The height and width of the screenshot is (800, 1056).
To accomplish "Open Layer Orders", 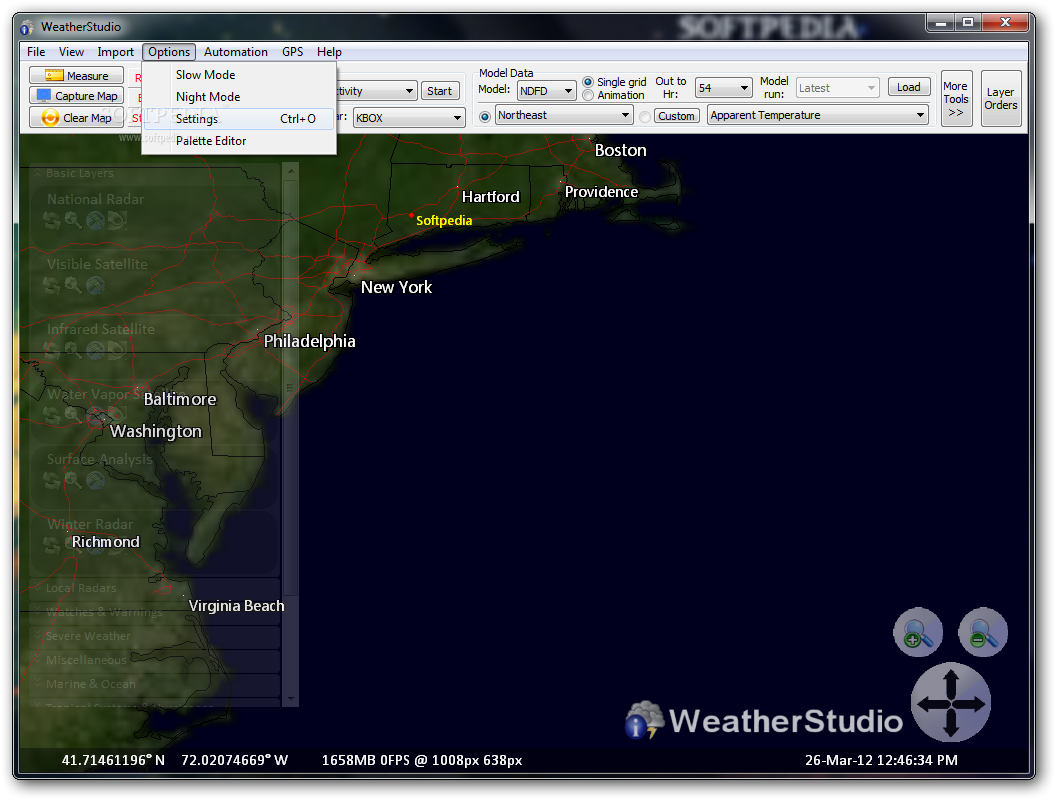I will click(1001, 98).
